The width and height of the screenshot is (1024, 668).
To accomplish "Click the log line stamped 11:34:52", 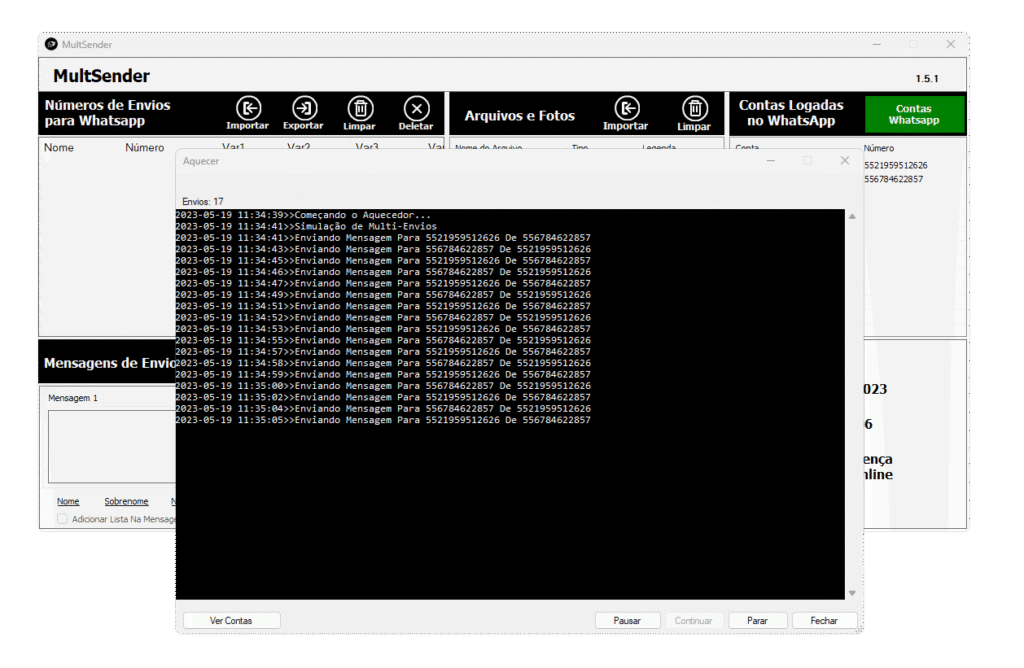I will pyautogui.click(x=383, y=317).
